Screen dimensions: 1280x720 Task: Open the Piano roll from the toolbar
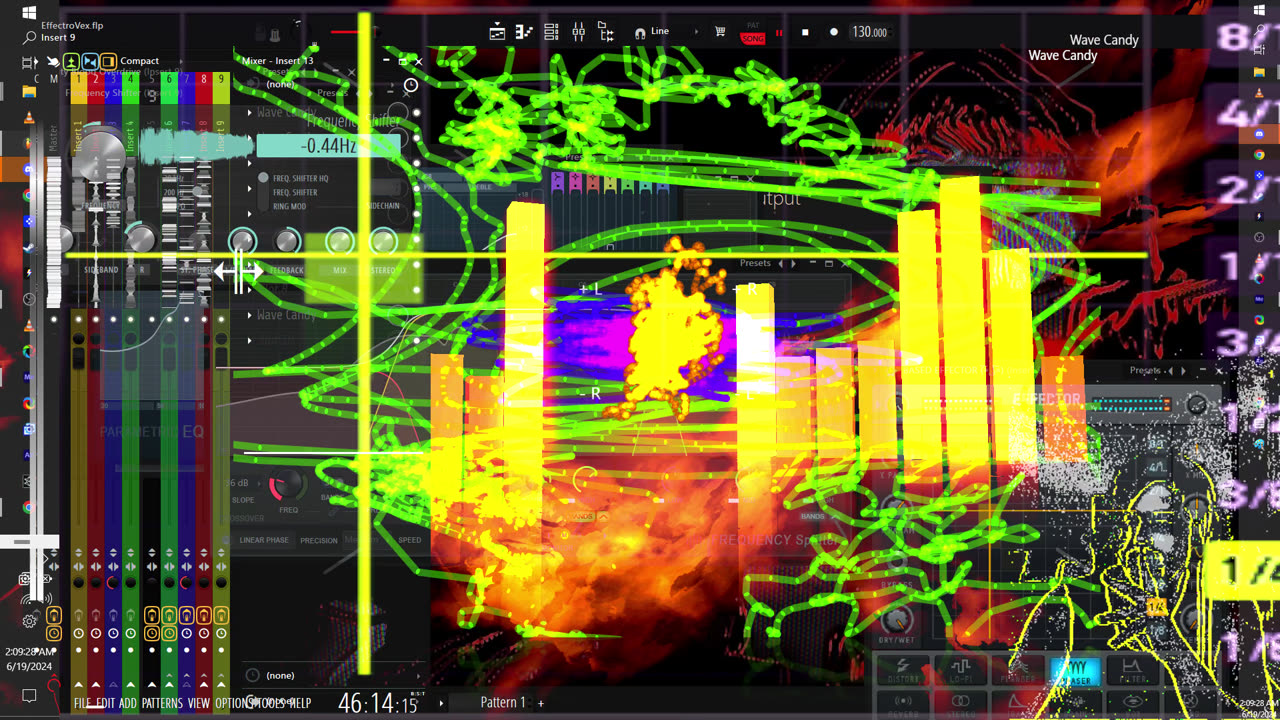click(x=524, y=32)
